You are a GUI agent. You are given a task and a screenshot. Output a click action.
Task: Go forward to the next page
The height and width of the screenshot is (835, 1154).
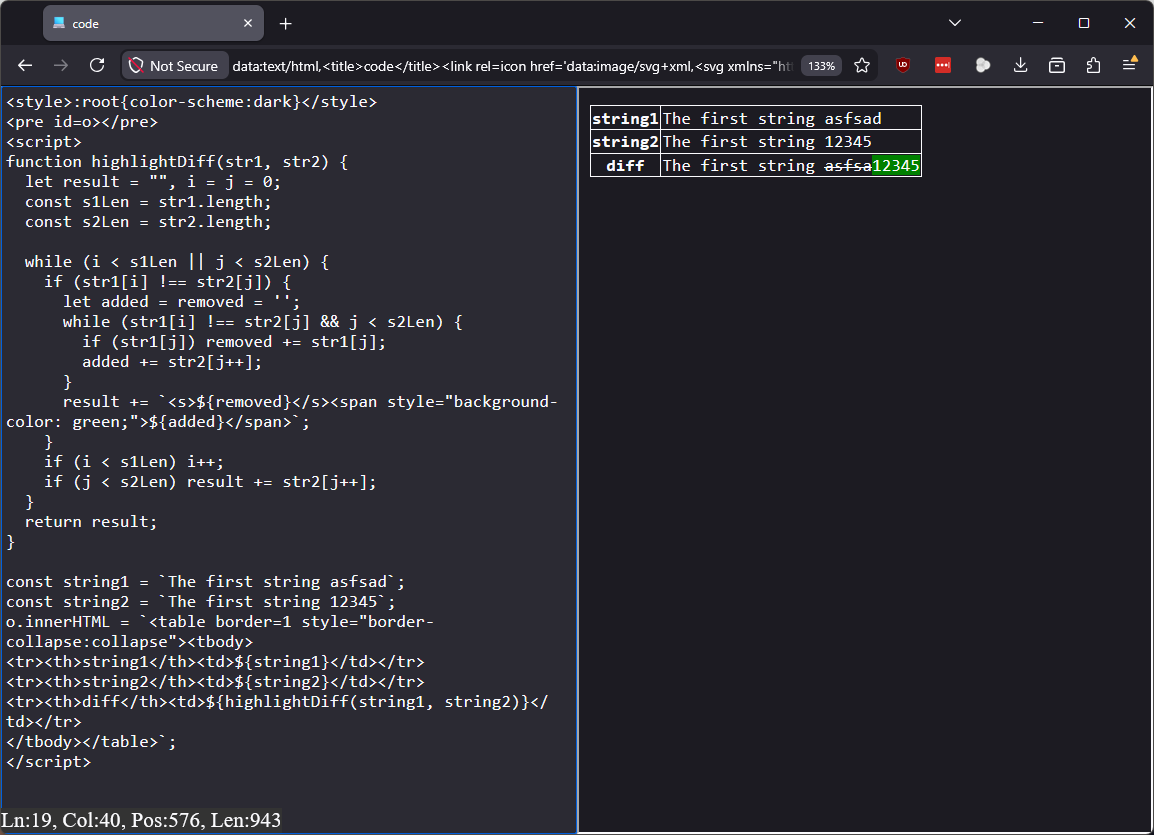(x=61, y=65)
